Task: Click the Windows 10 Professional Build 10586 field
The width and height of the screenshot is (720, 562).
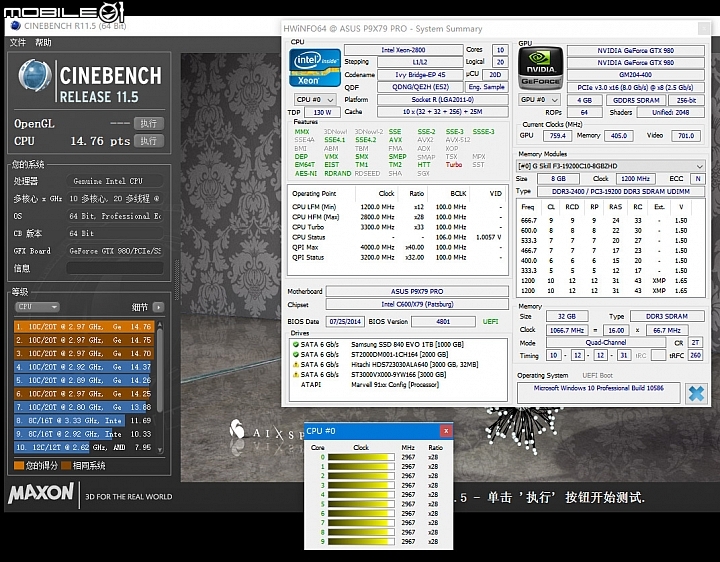Action: [x=598, y=393]
